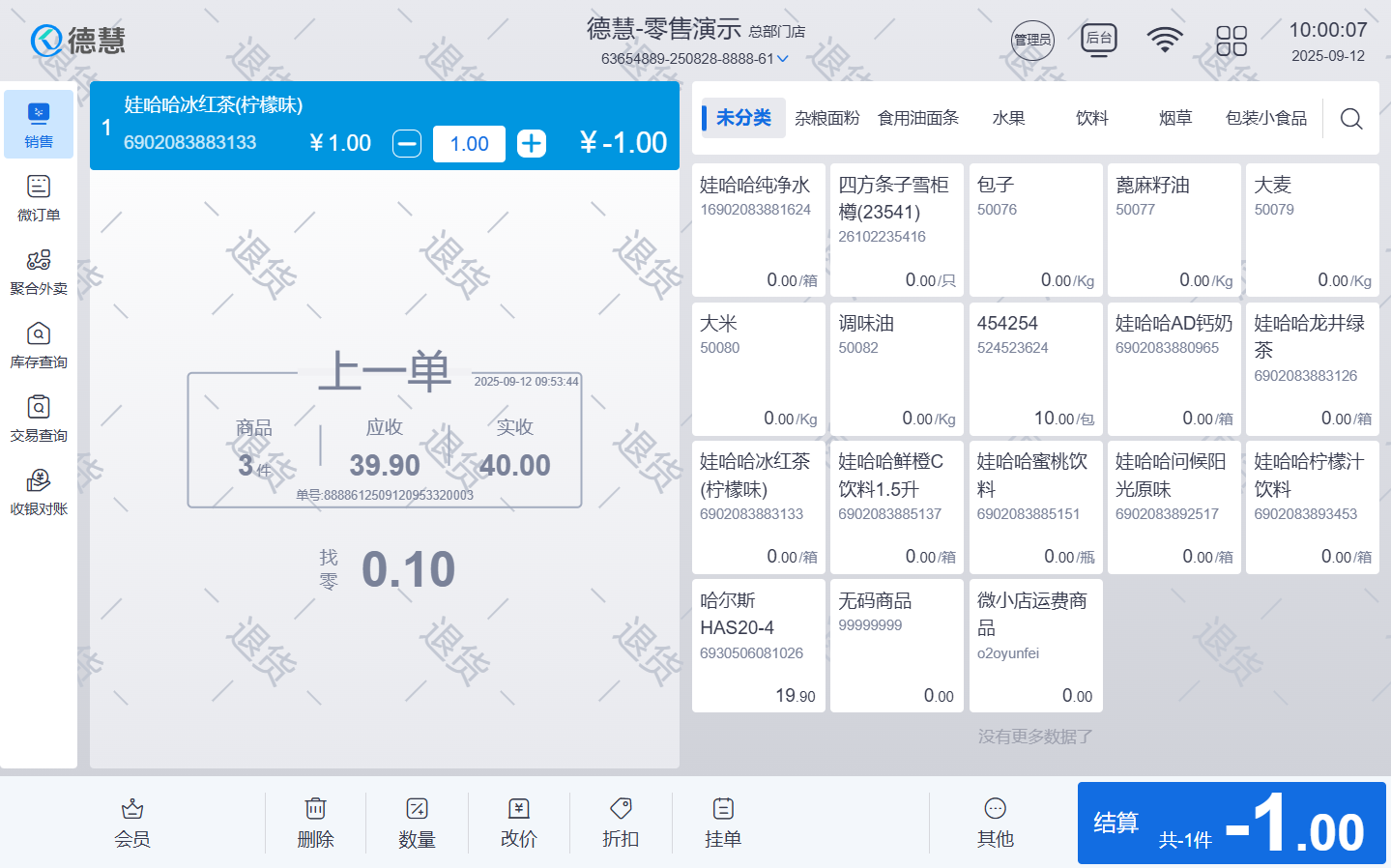Click the 删除 trash button

click(315, 824)
